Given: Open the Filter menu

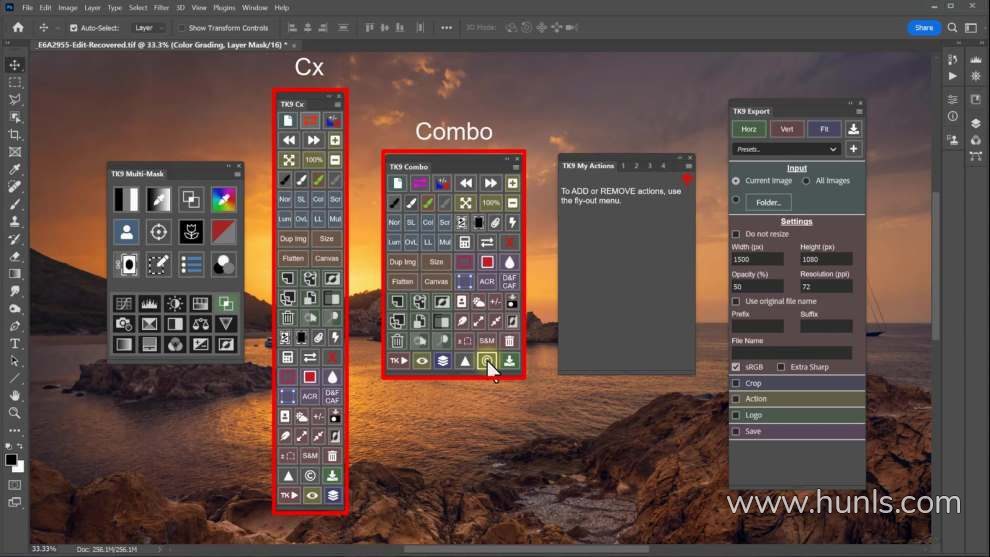Looking at the screenshot, I should coord(161,8).
